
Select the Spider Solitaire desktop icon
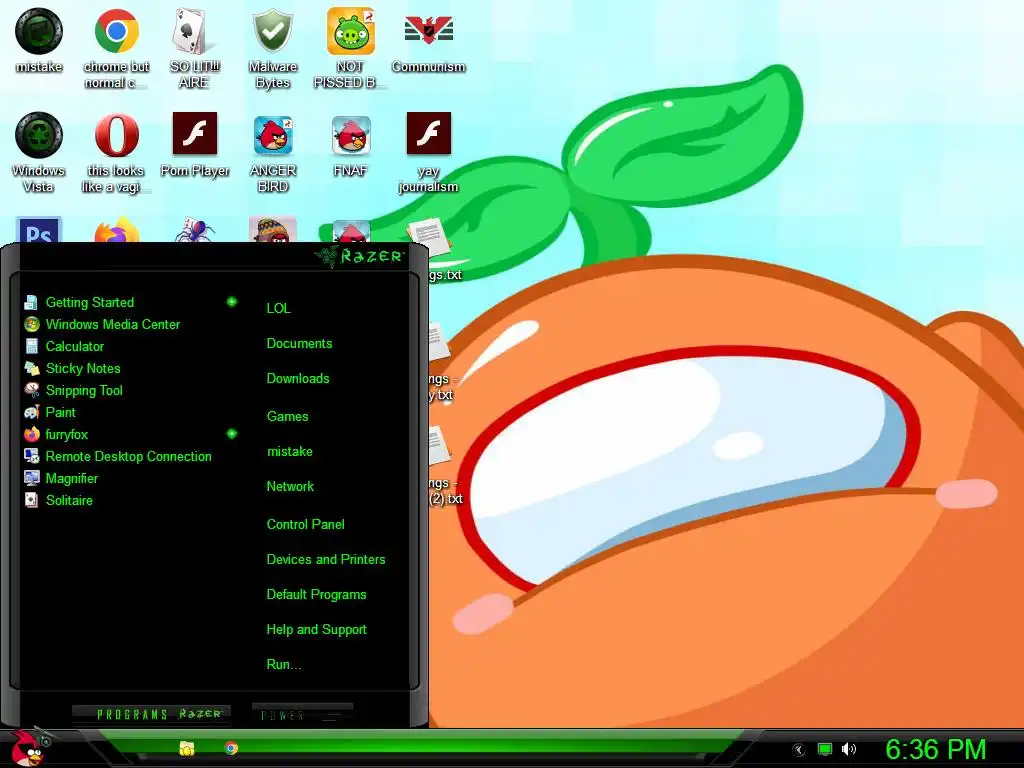click(x=194, y=230)
